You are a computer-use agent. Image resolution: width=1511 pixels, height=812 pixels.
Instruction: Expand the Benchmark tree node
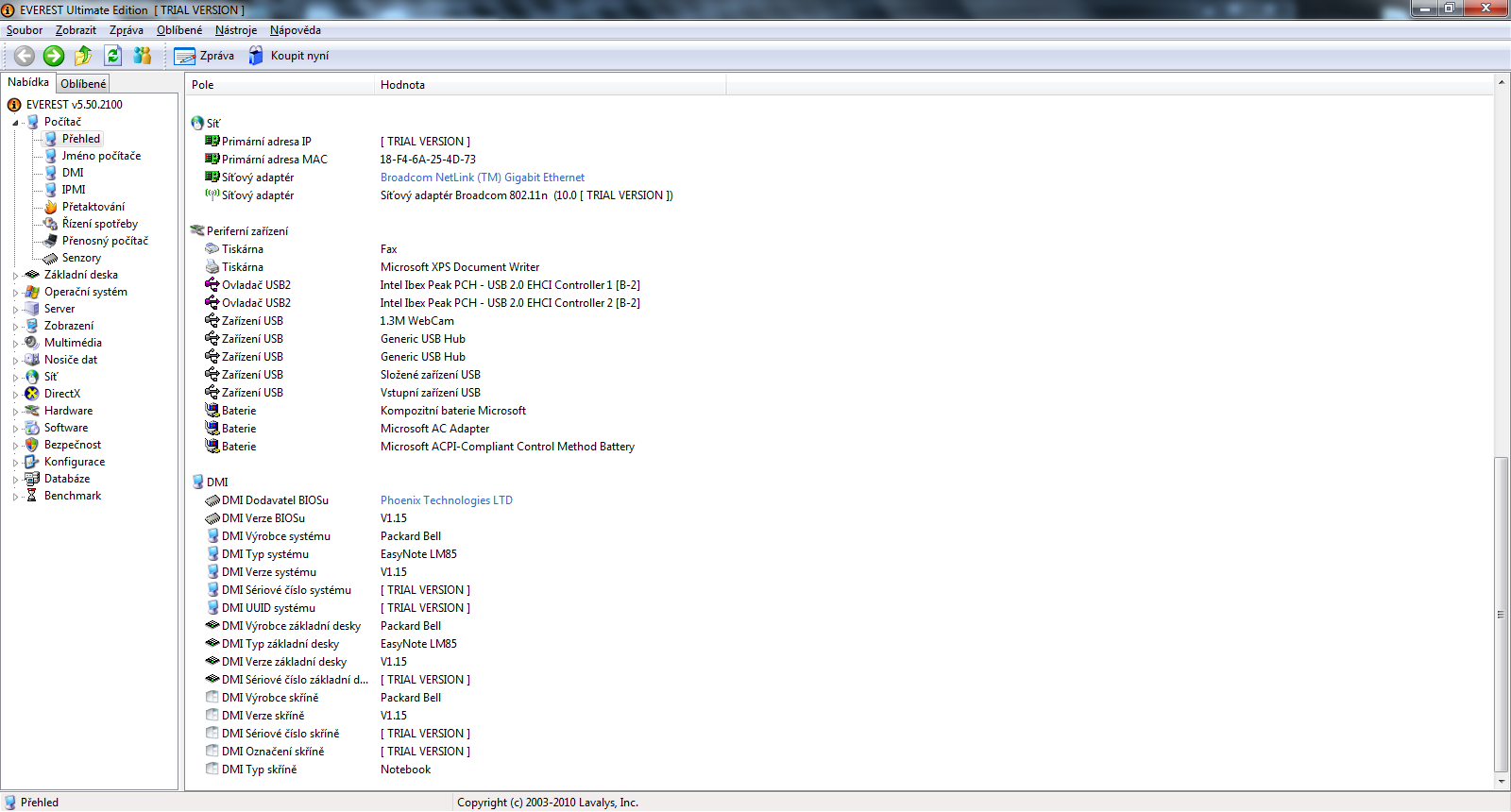[16, 497]
